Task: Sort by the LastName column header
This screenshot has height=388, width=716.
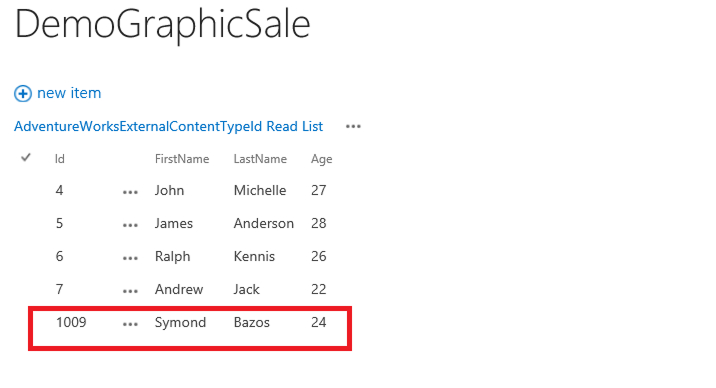Action: (x=260, y=159)
